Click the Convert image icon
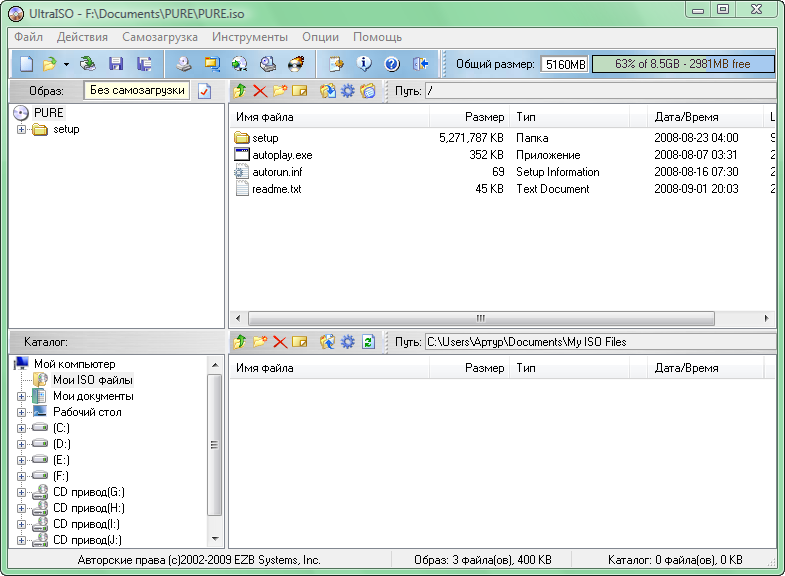The width and height of the screenshot is (785, 576). point(212,64)
